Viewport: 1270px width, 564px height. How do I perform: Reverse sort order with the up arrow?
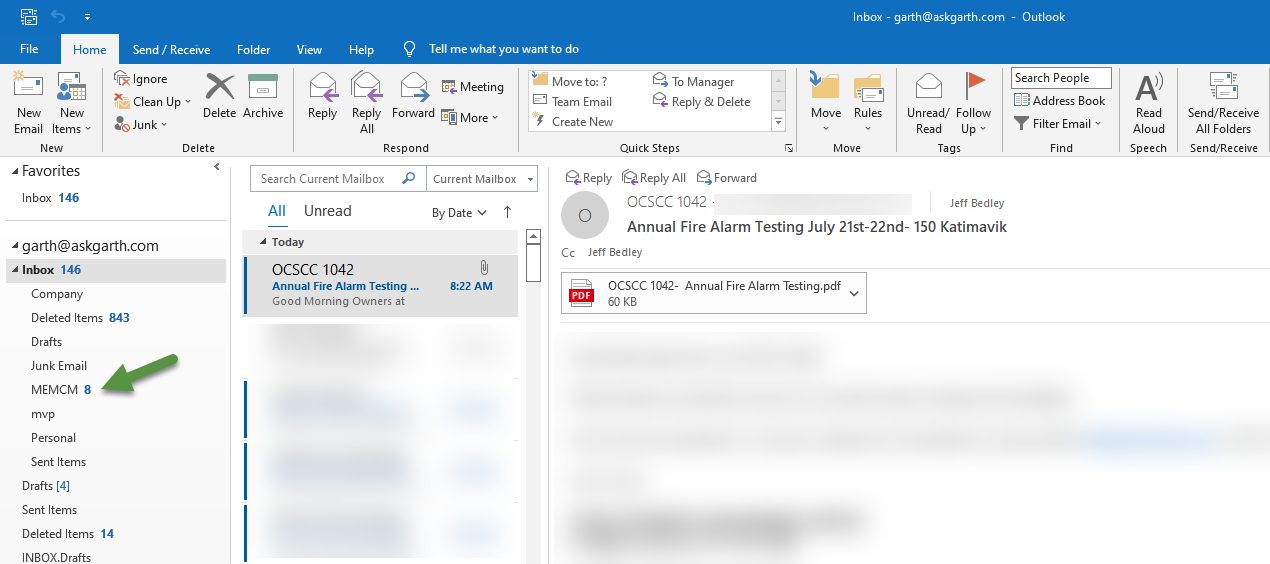coord(507,212)
